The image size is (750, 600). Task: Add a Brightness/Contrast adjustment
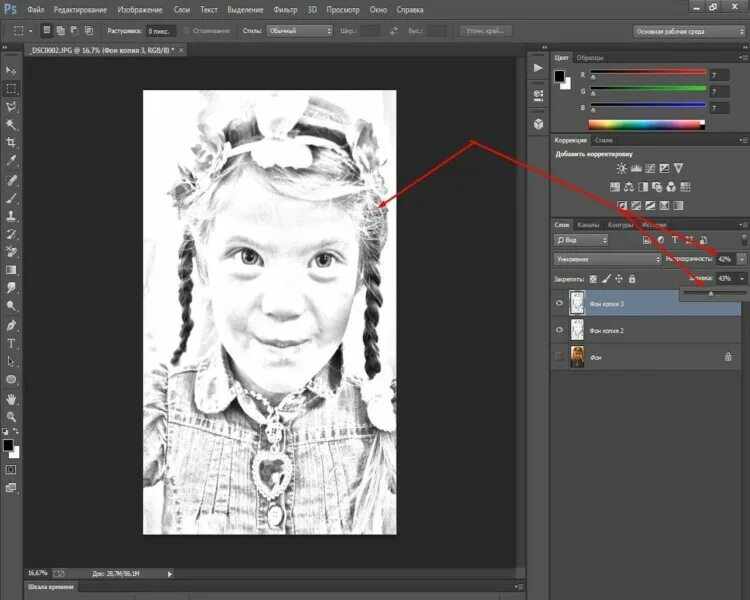pyautogui.click(x=621, y=168)
